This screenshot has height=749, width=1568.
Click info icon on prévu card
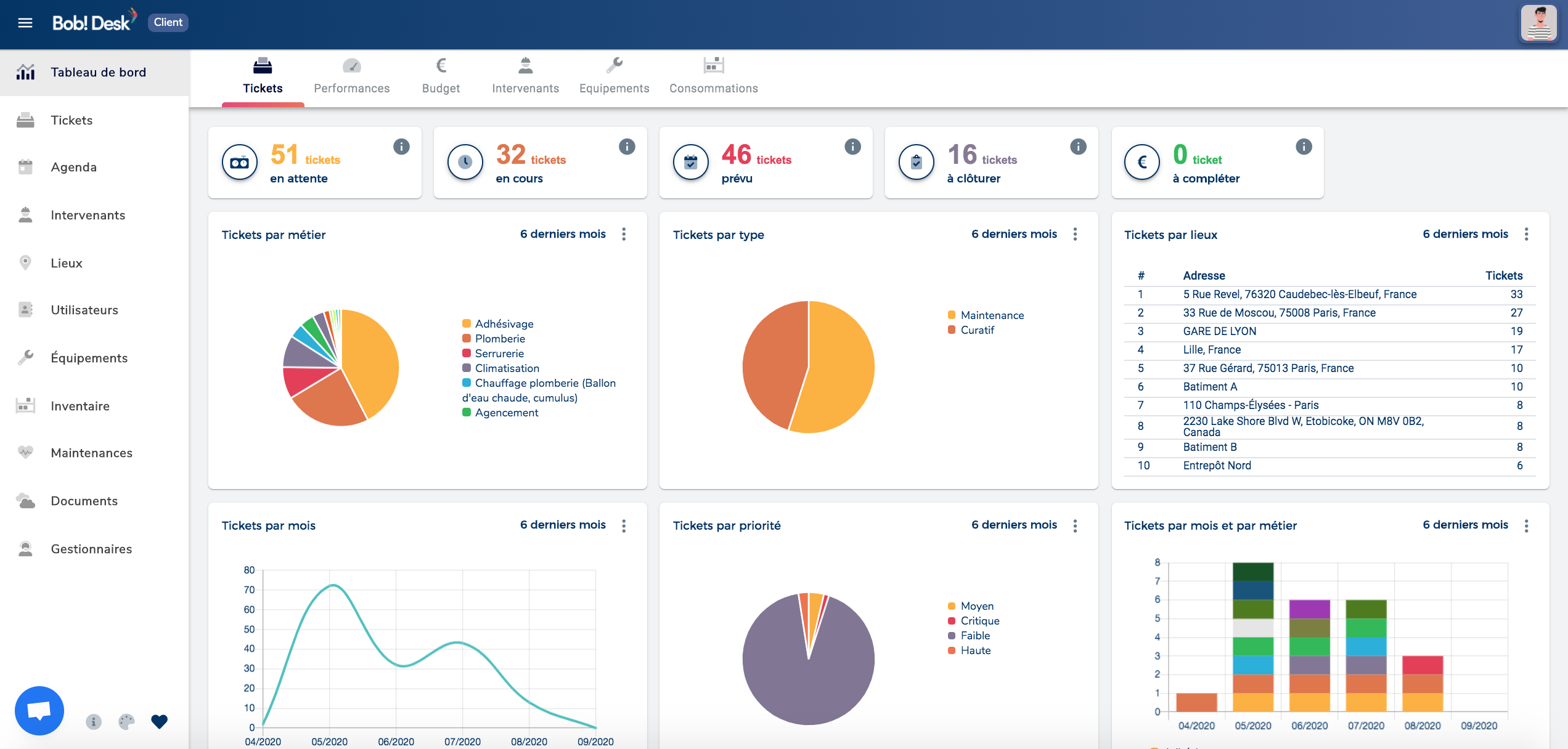tap(852, 147)
